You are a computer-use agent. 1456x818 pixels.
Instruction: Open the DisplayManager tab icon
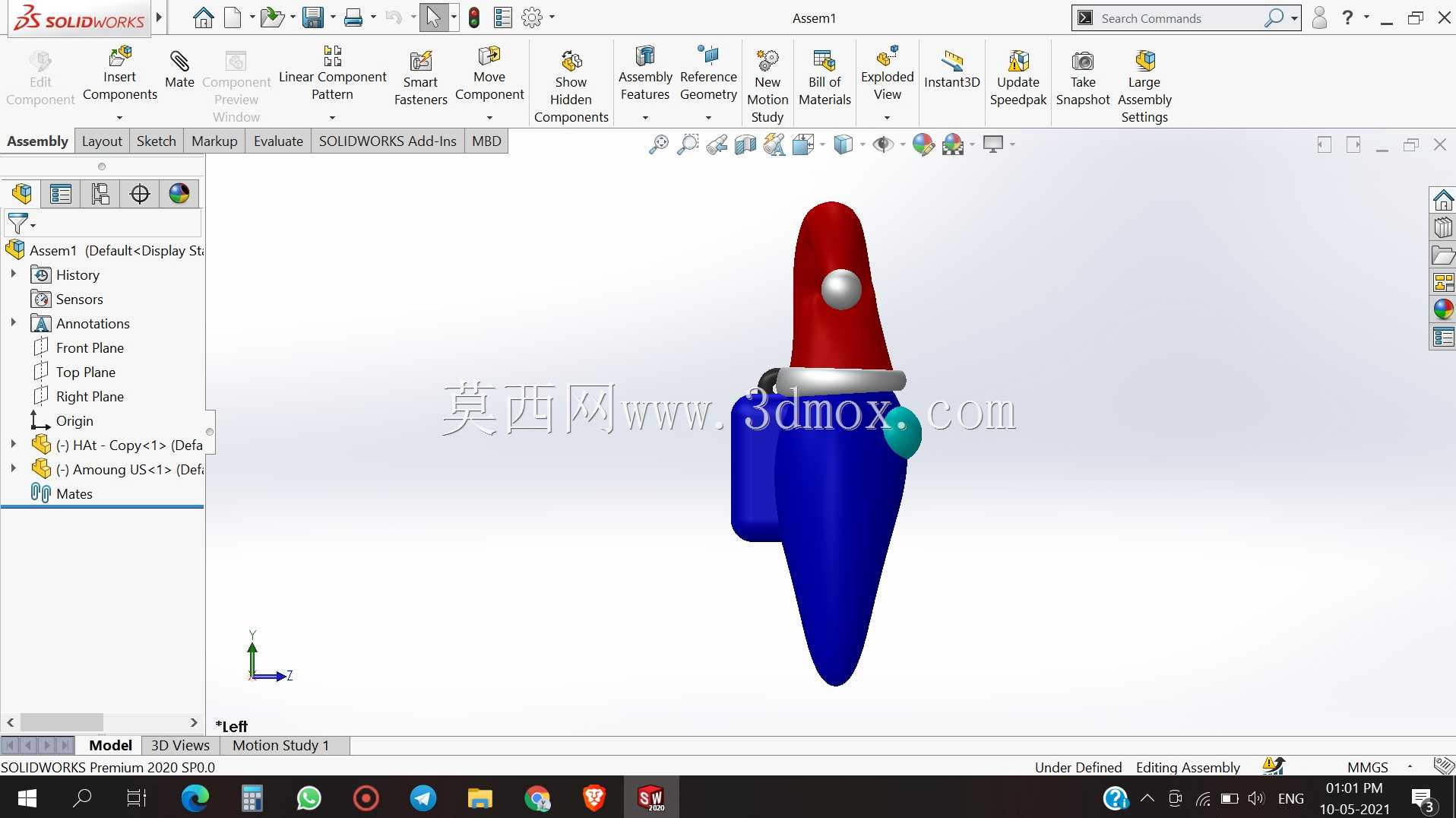(x=179, y=194)
